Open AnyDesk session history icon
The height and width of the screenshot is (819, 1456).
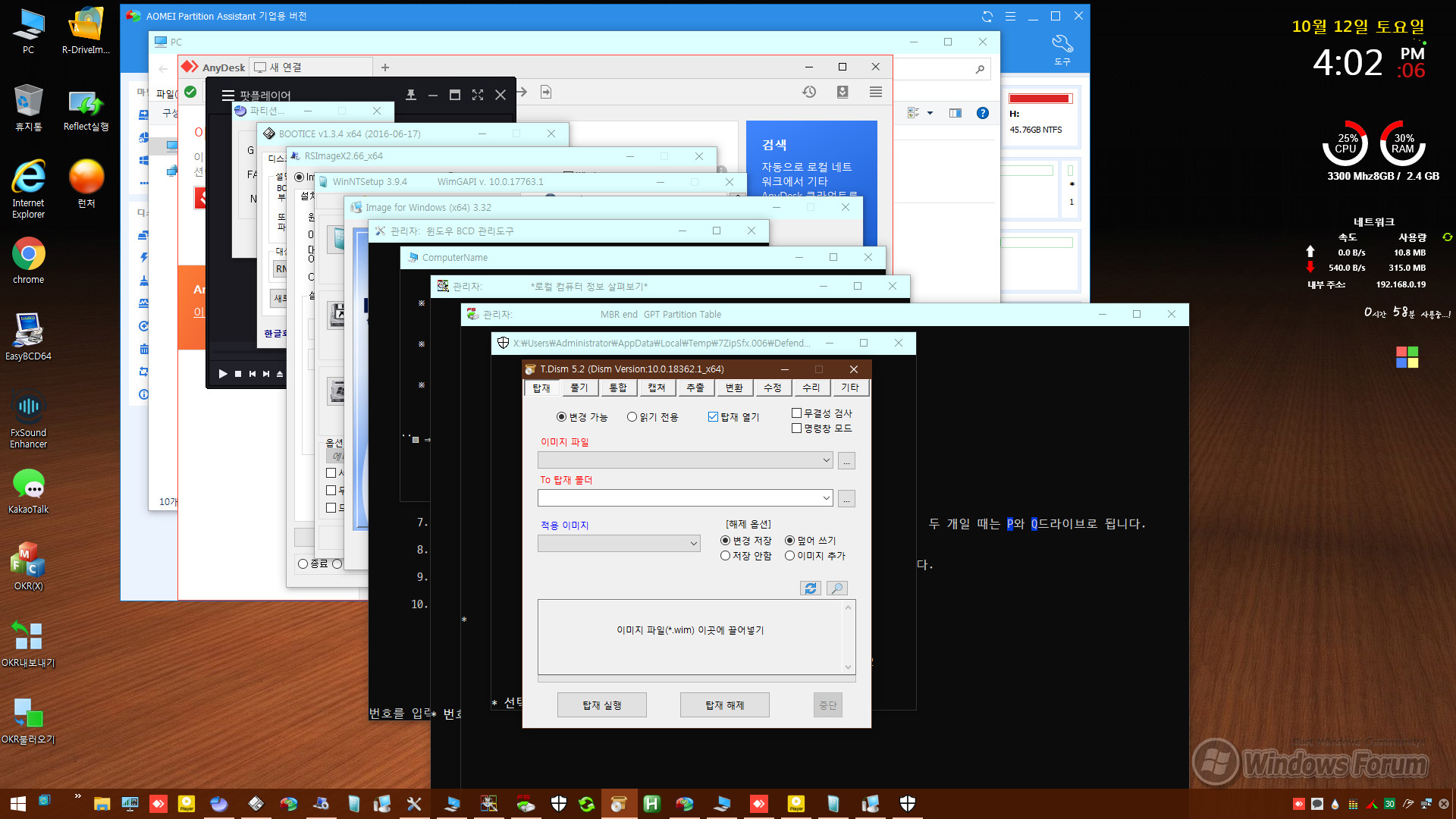tap(809, 92)
